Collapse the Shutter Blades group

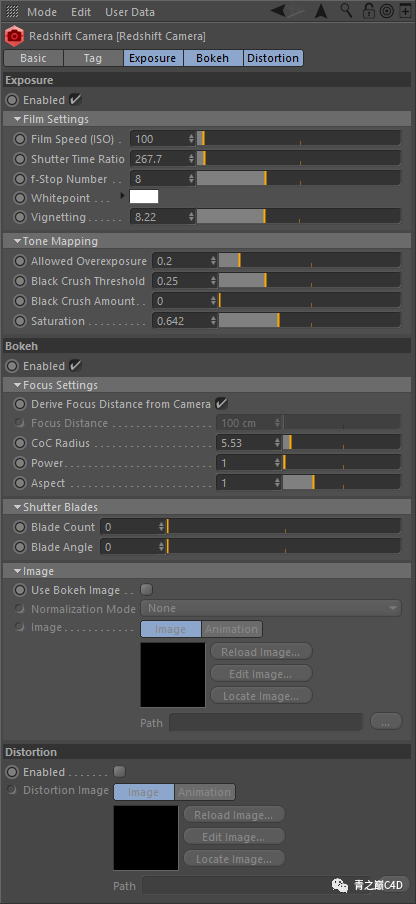tap(17, 507)
